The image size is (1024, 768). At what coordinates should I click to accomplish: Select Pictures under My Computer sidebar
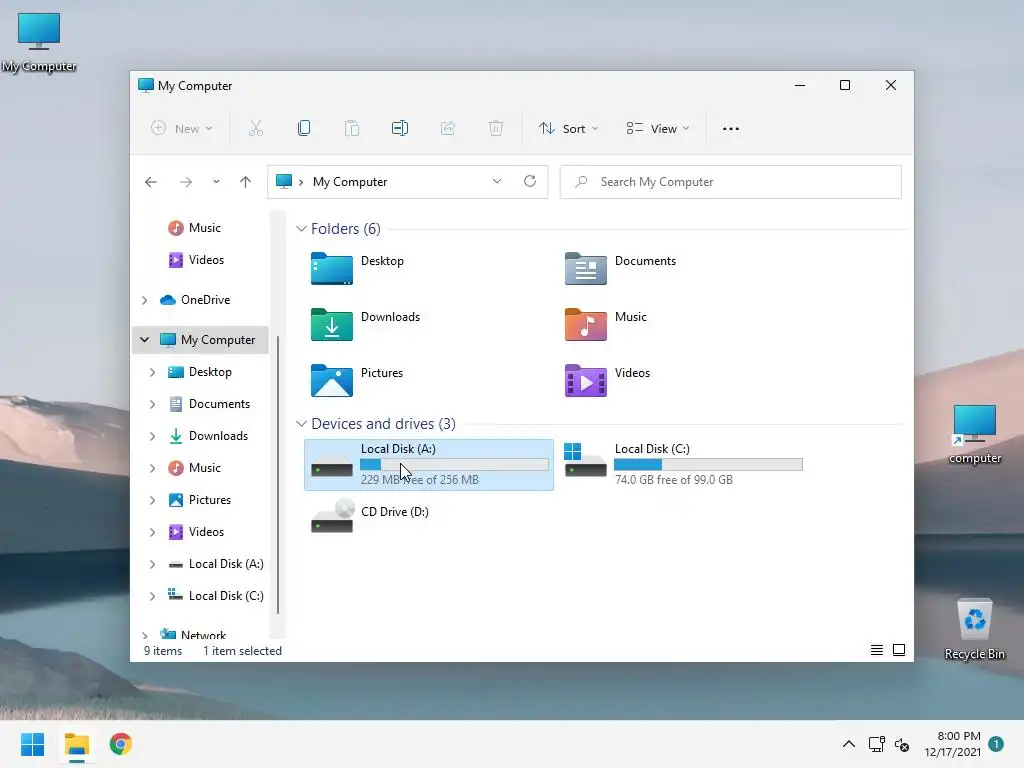point(200,500)
